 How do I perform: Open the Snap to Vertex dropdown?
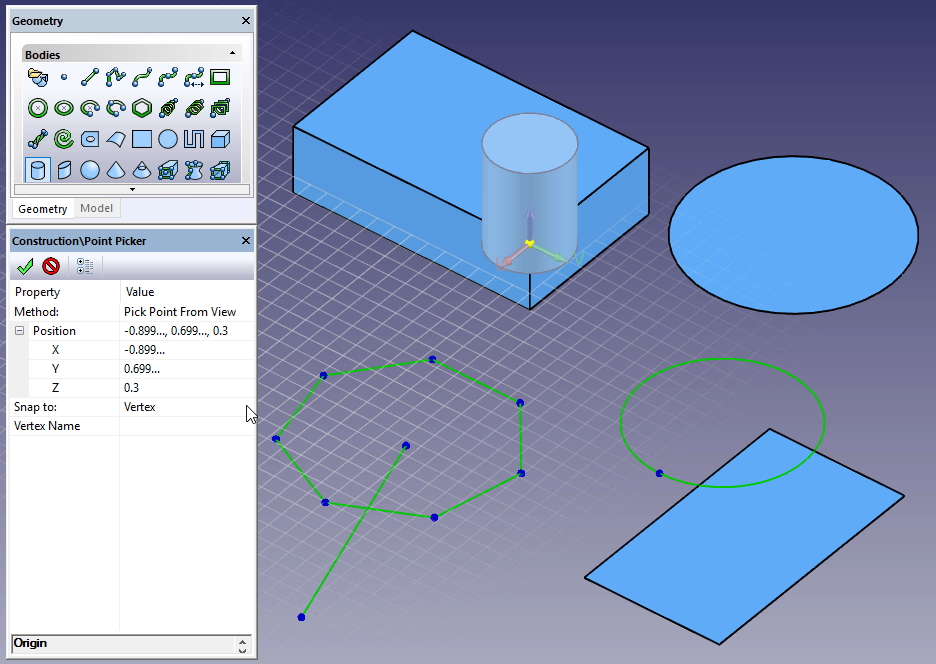tap(186, 407)
